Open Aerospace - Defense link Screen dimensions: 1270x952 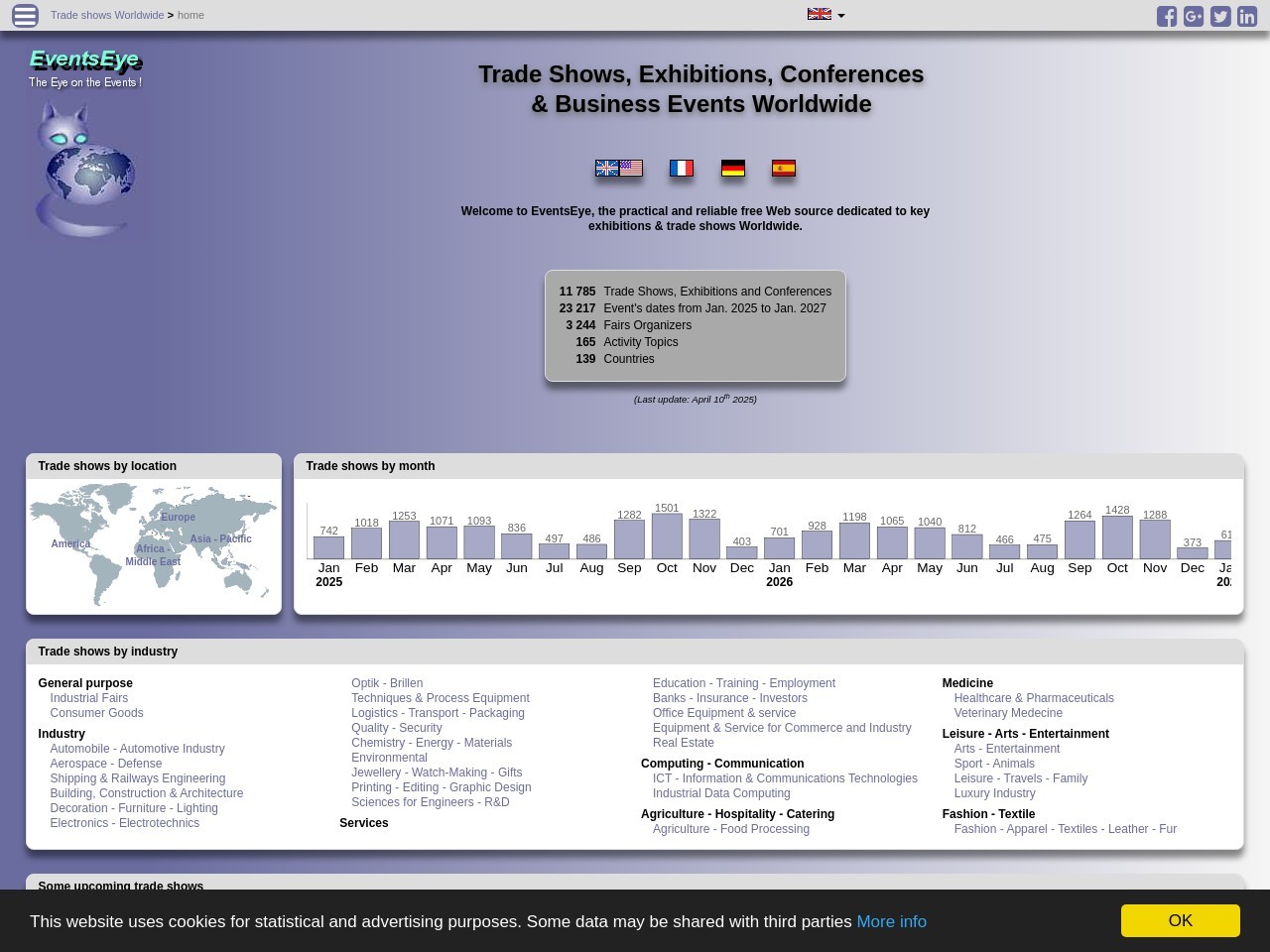click(106, 764)
